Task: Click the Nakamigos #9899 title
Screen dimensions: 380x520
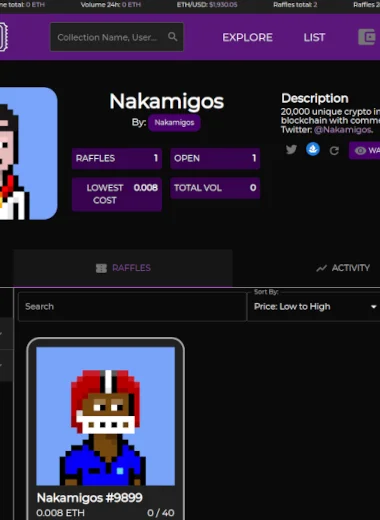Action: (x=89, y=498)
